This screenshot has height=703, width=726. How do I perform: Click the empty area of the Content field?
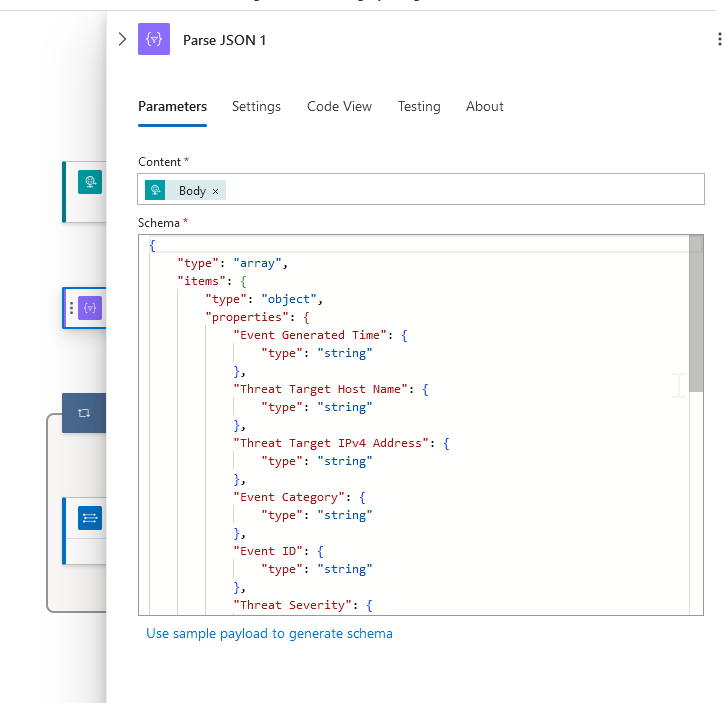pyautogui.click(x=460, y=190)
